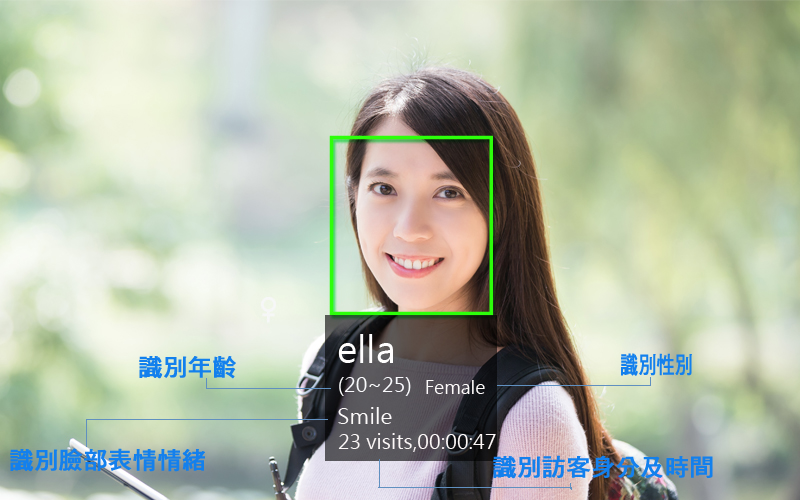The image size is (800, 500).
Task: Open the 識別臉部表情情緒 annotation label
Action: pos(108,460)
